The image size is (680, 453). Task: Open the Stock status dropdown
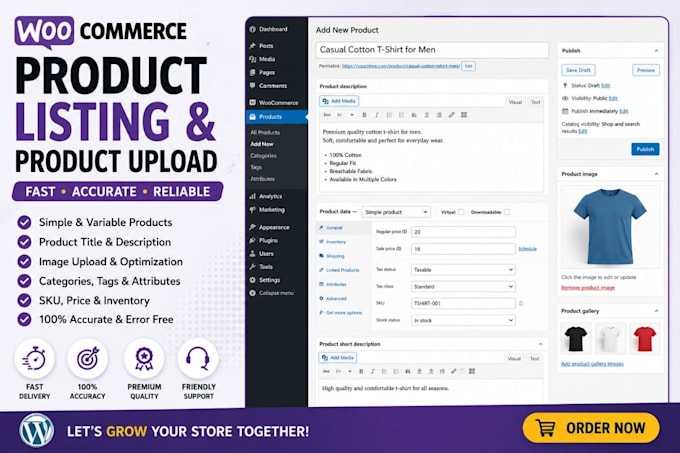click(463, 320)
